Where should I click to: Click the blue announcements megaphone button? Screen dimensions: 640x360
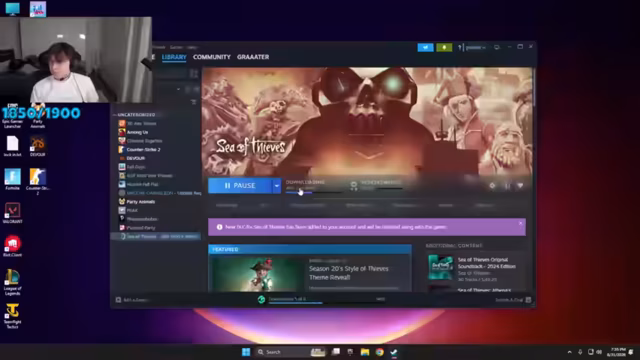coord(425,47)
